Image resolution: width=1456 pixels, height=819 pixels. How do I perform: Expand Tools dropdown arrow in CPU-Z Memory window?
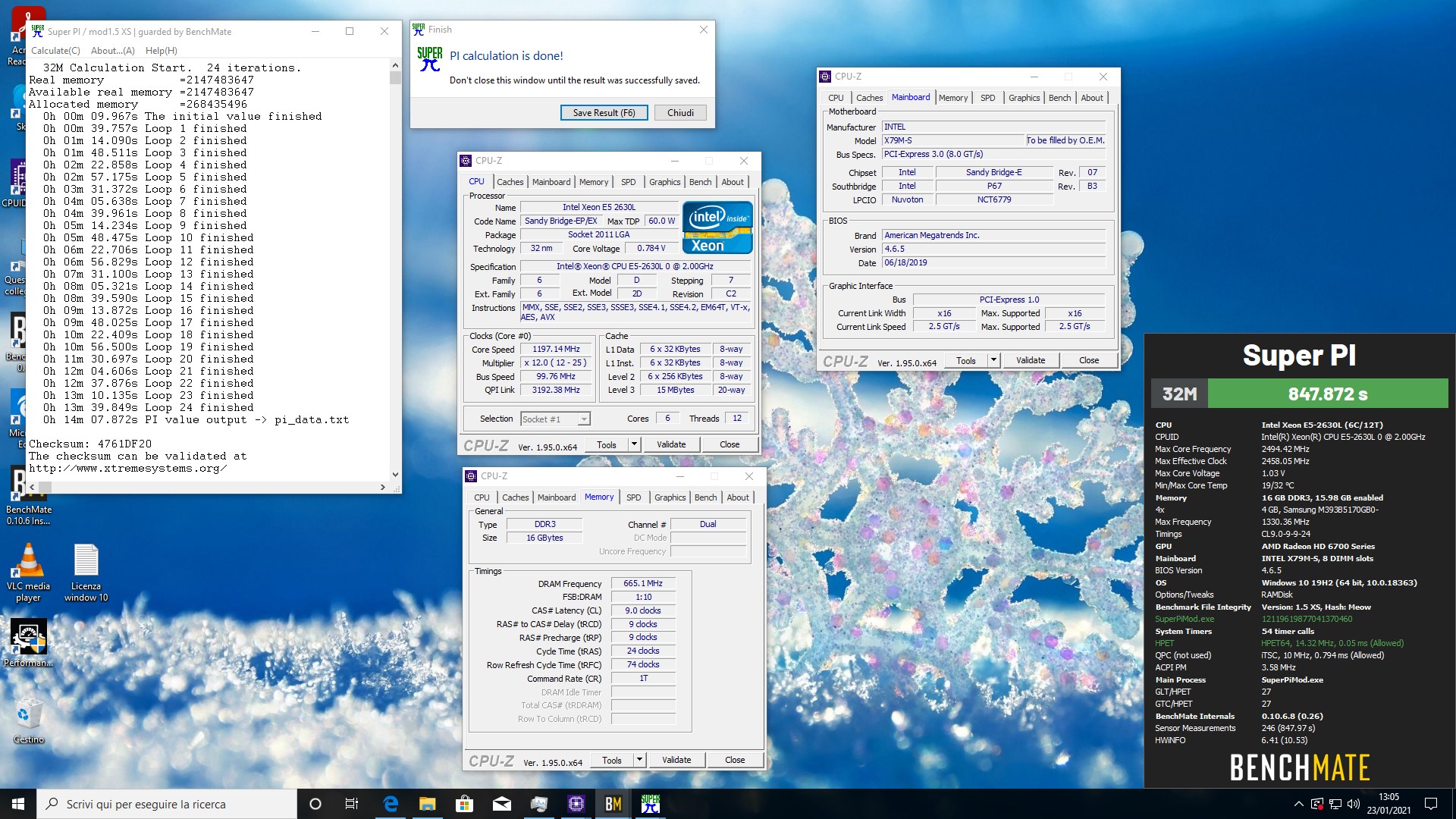click(639, 760)
